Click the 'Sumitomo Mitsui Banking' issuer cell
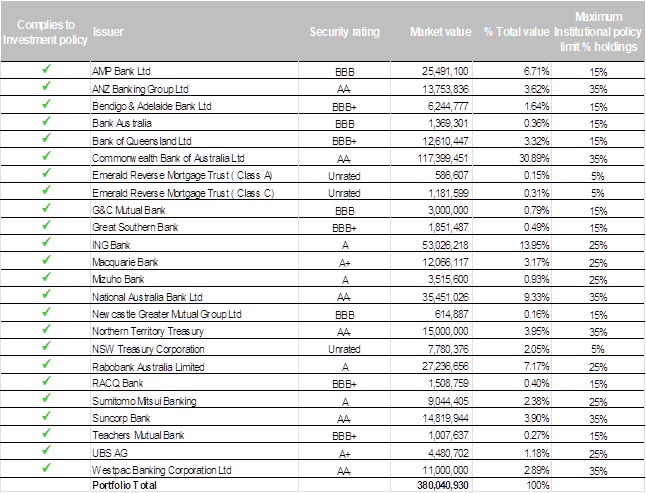Viewport: 646px width, 493px height. pos(144,401)
